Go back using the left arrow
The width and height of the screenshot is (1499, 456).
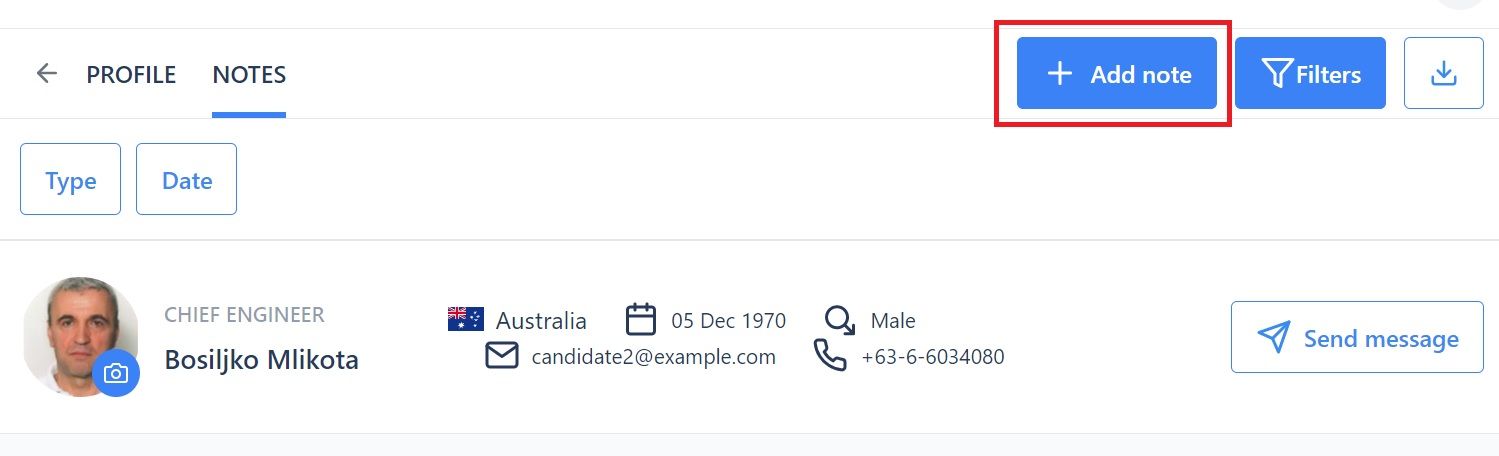click(x=46, y=74)
